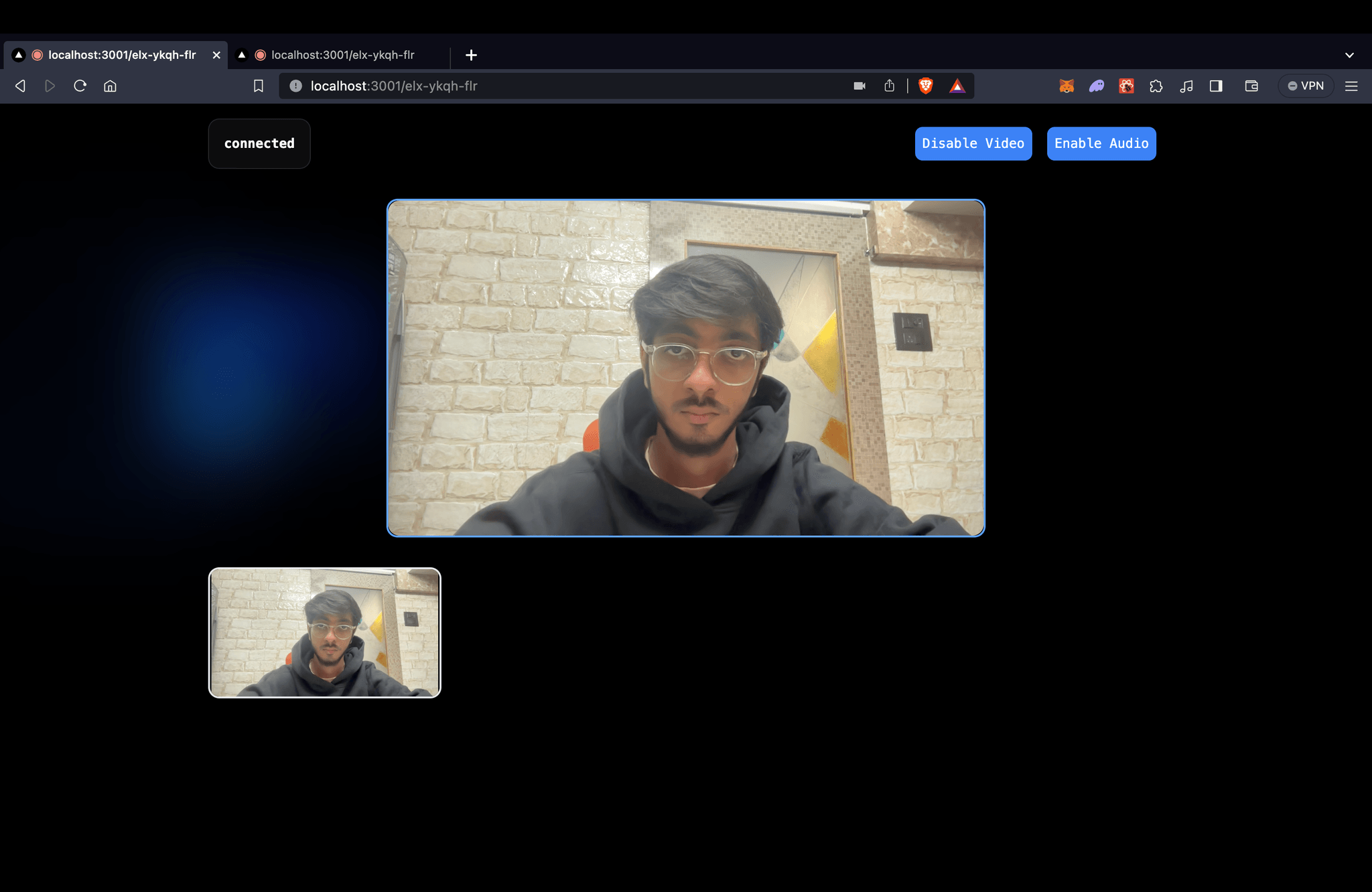This screenshot has width=1372, height=892.
Task: Enable Audio toggle button
Action: tap(1101, 143)
